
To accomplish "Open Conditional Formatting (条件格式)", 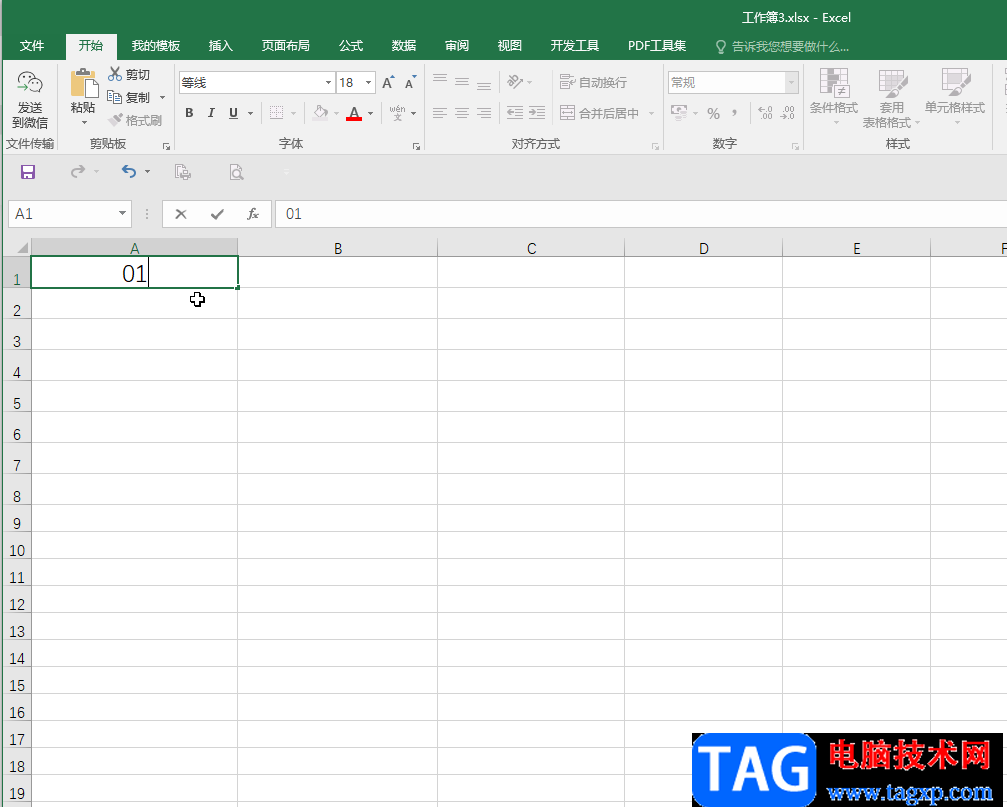I will tap(834, 96).
